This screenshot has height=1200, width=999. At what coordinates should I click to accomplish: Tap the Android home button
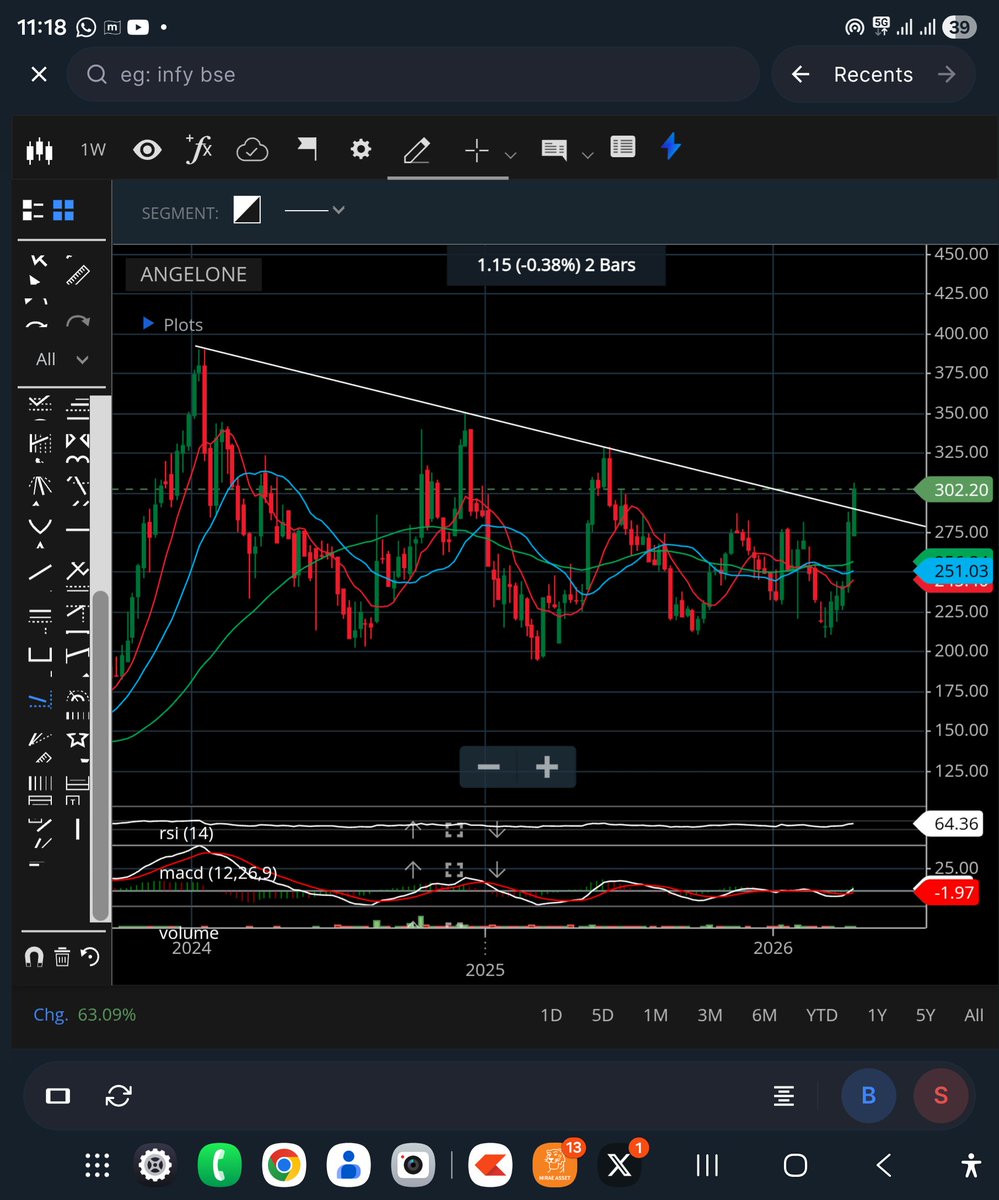click(796, 1165)
